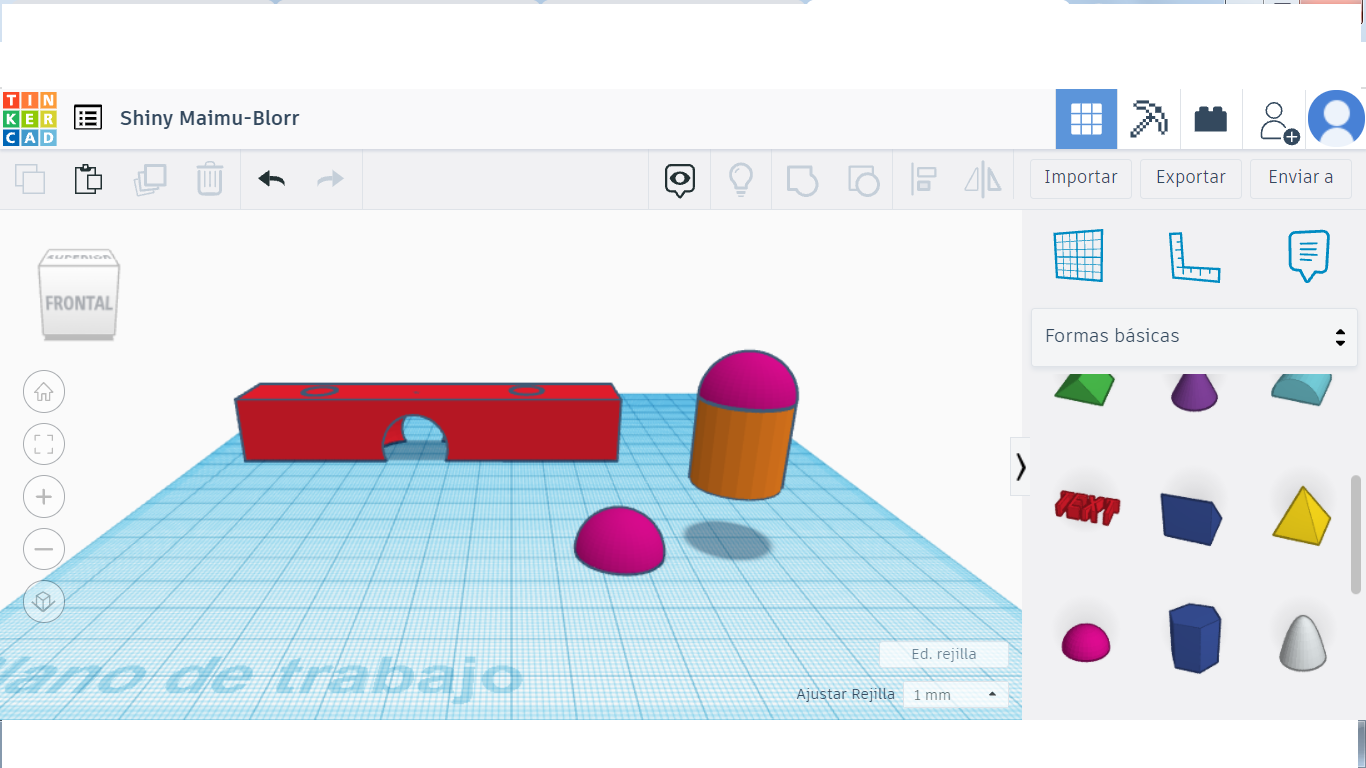Click the Group shapes icon
The height and width of the screenshot is (768, 1366).
(x=802, y=180)
